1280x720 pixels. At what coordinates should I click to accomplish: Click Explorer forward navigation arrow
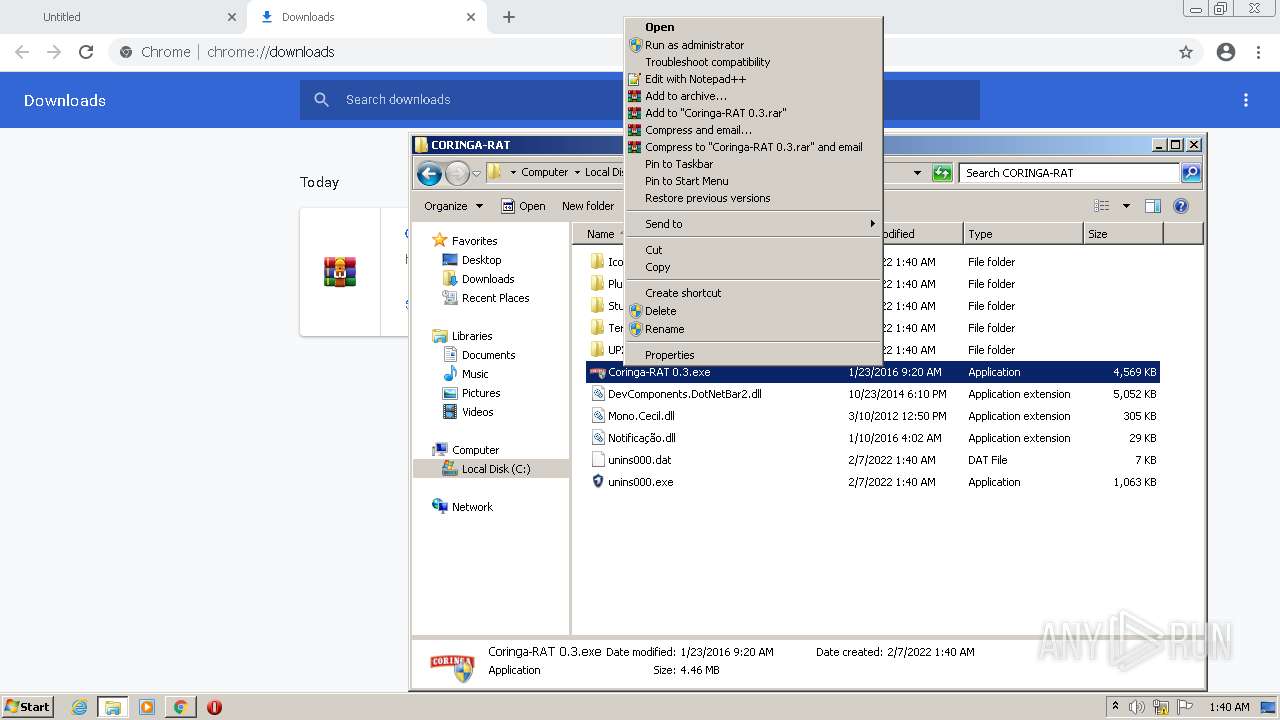pos(457,174)
